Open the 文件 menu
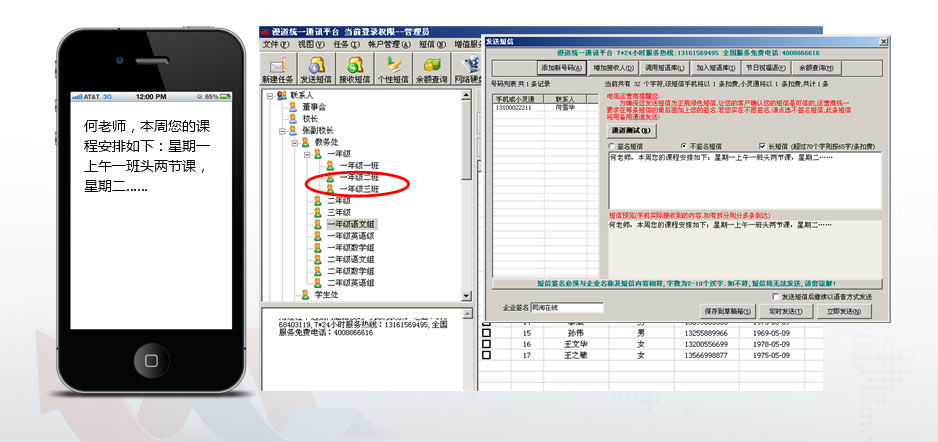The height and width of the screenshot is (442, 938). click(x=276, y=45)
